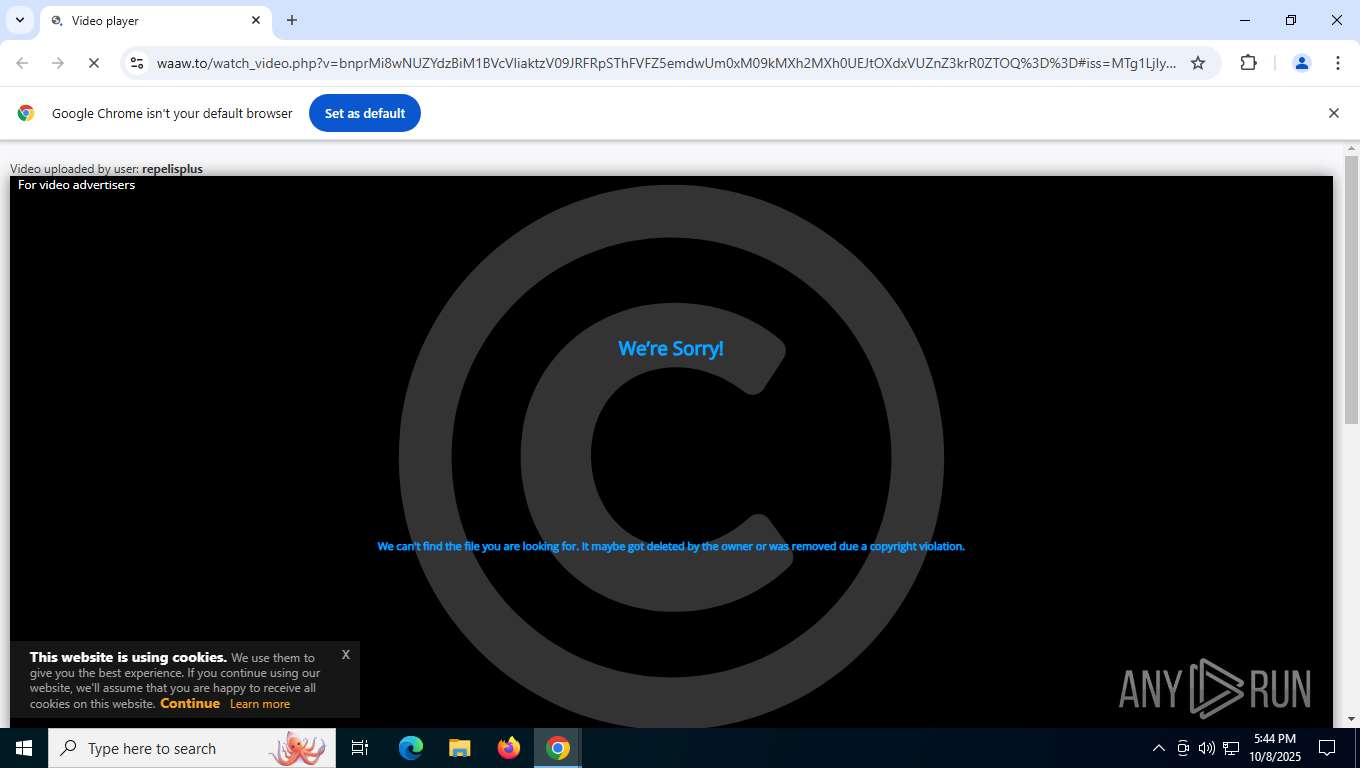Click the page scrollbar down arrow
Image resolution: width=1360 pixels, height=768 pixels.
click(x=1351, y=719)
